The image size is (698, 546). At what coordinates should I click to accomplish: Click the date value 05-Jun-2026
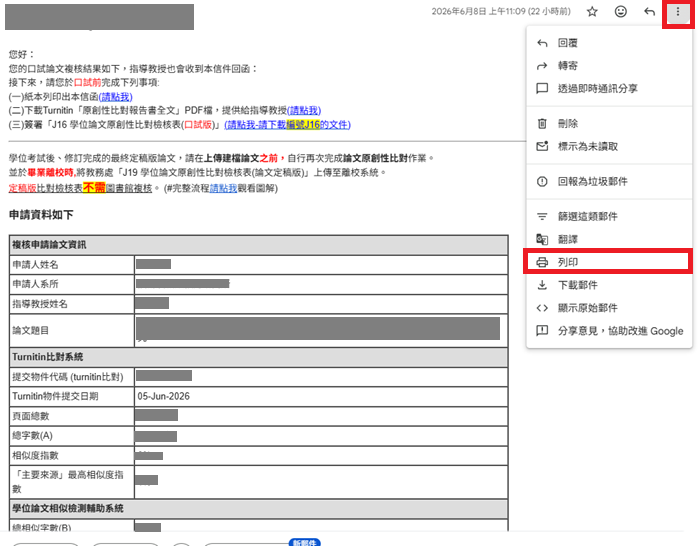(x=163, y=396)
